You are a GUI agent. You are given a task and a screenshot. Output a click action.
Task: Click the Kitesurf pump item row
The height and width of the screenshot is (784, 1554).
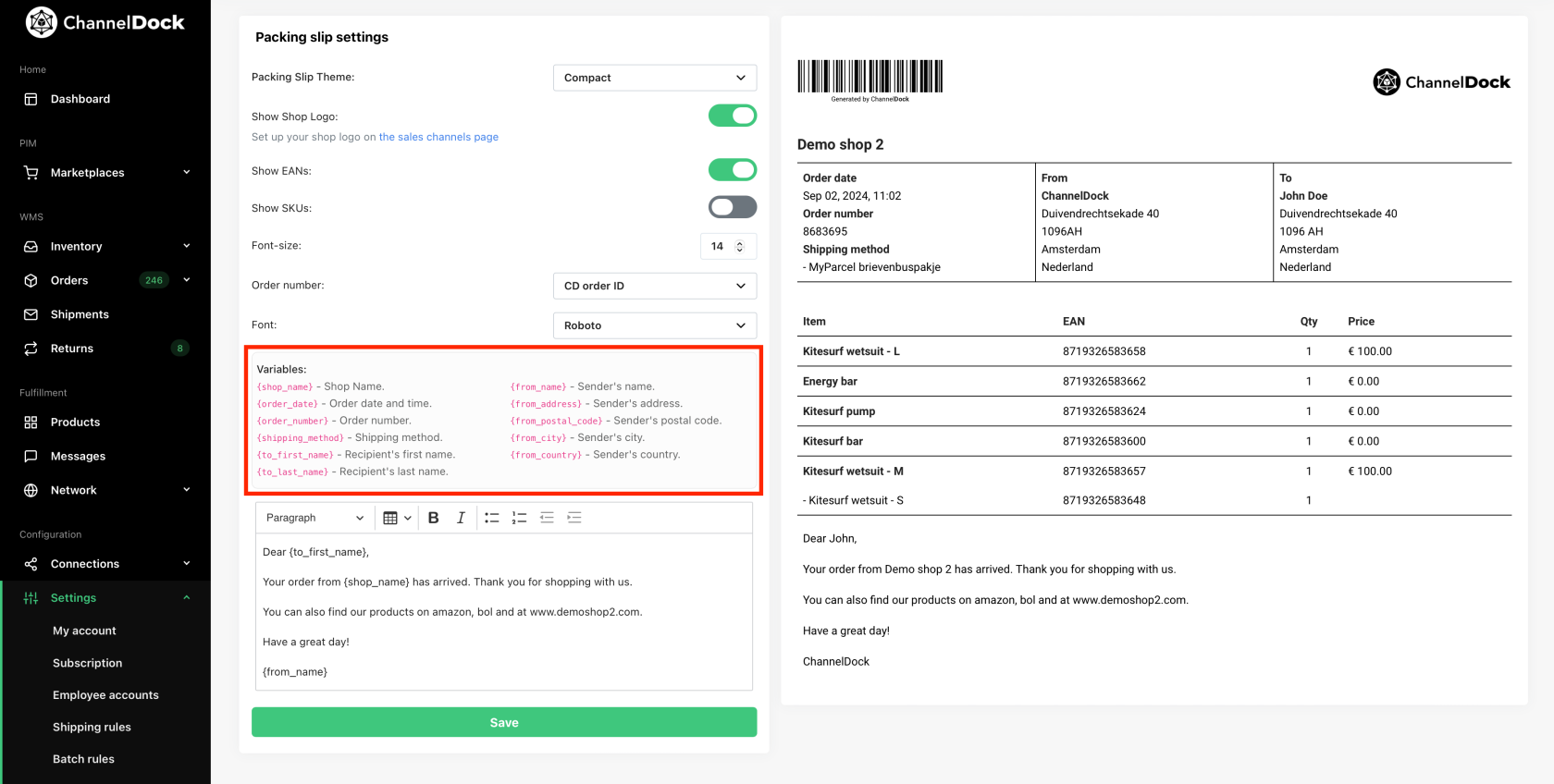(1154, 411)
